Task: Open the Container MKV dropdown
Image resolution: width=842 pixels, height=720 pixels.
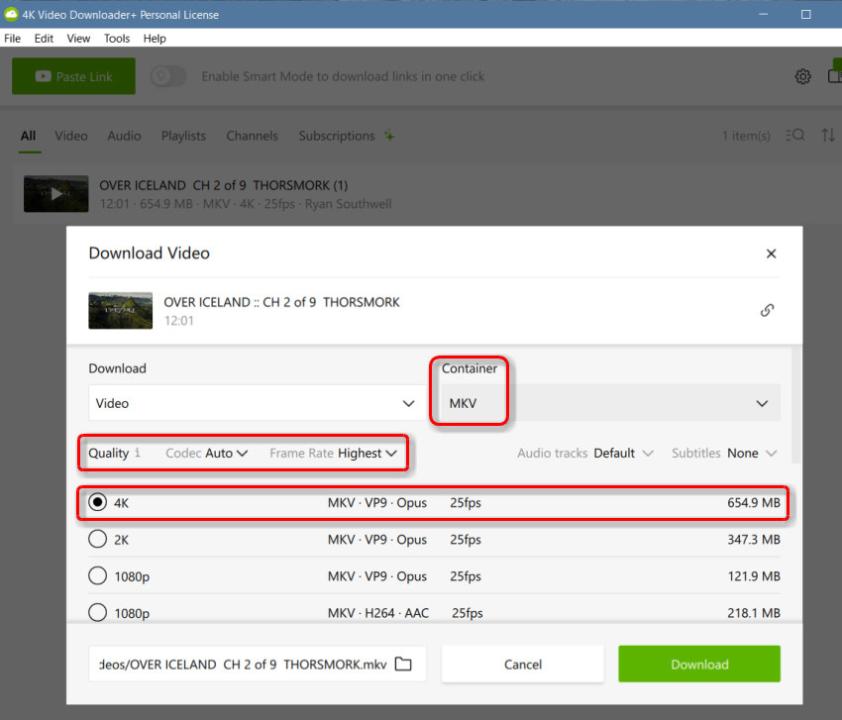Action: [x=608, y=403]
